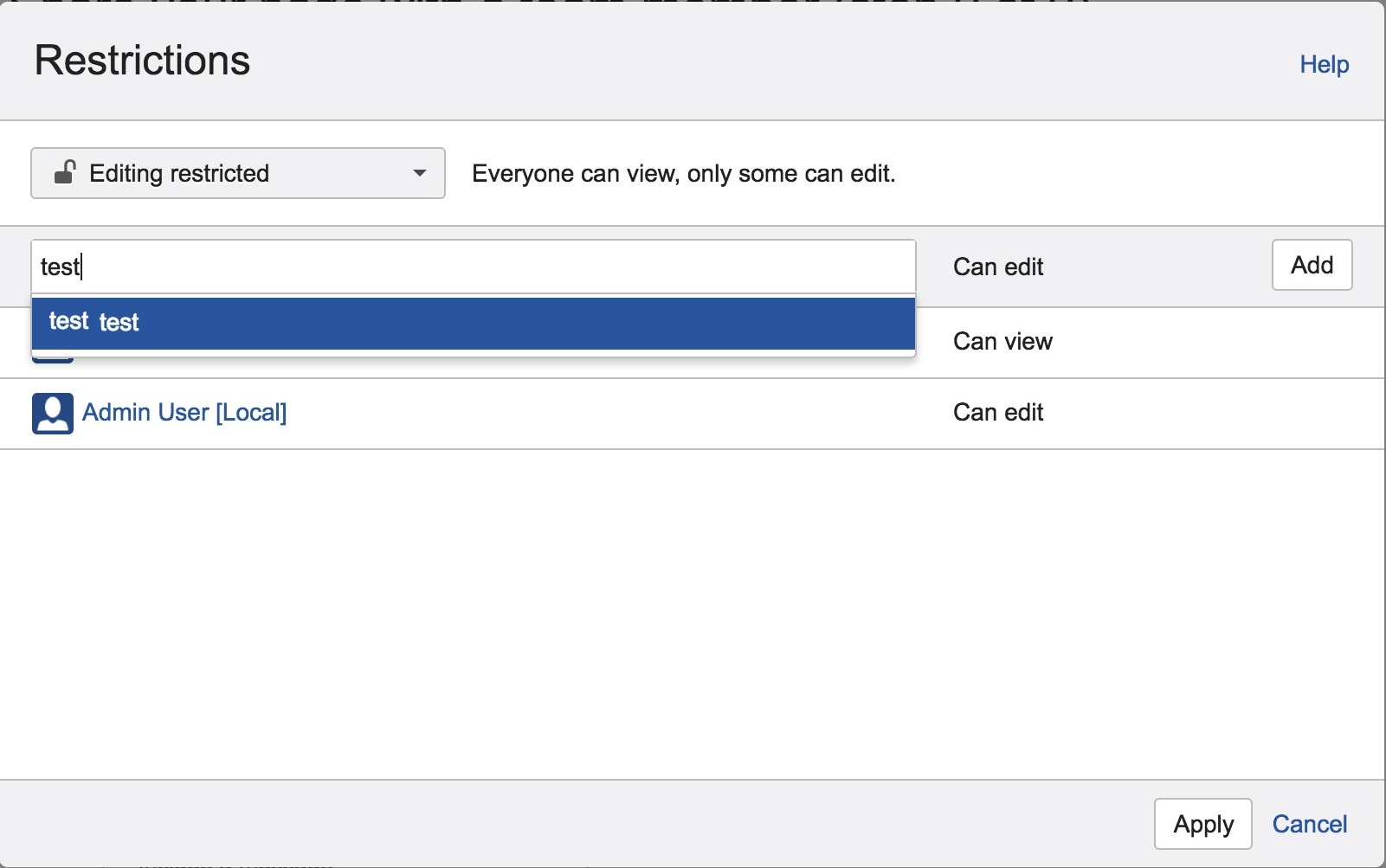The height and width of the screenshot is (868, 1386).
Task: Click the unlocked padlock icon
Action: tap(65, 172)
